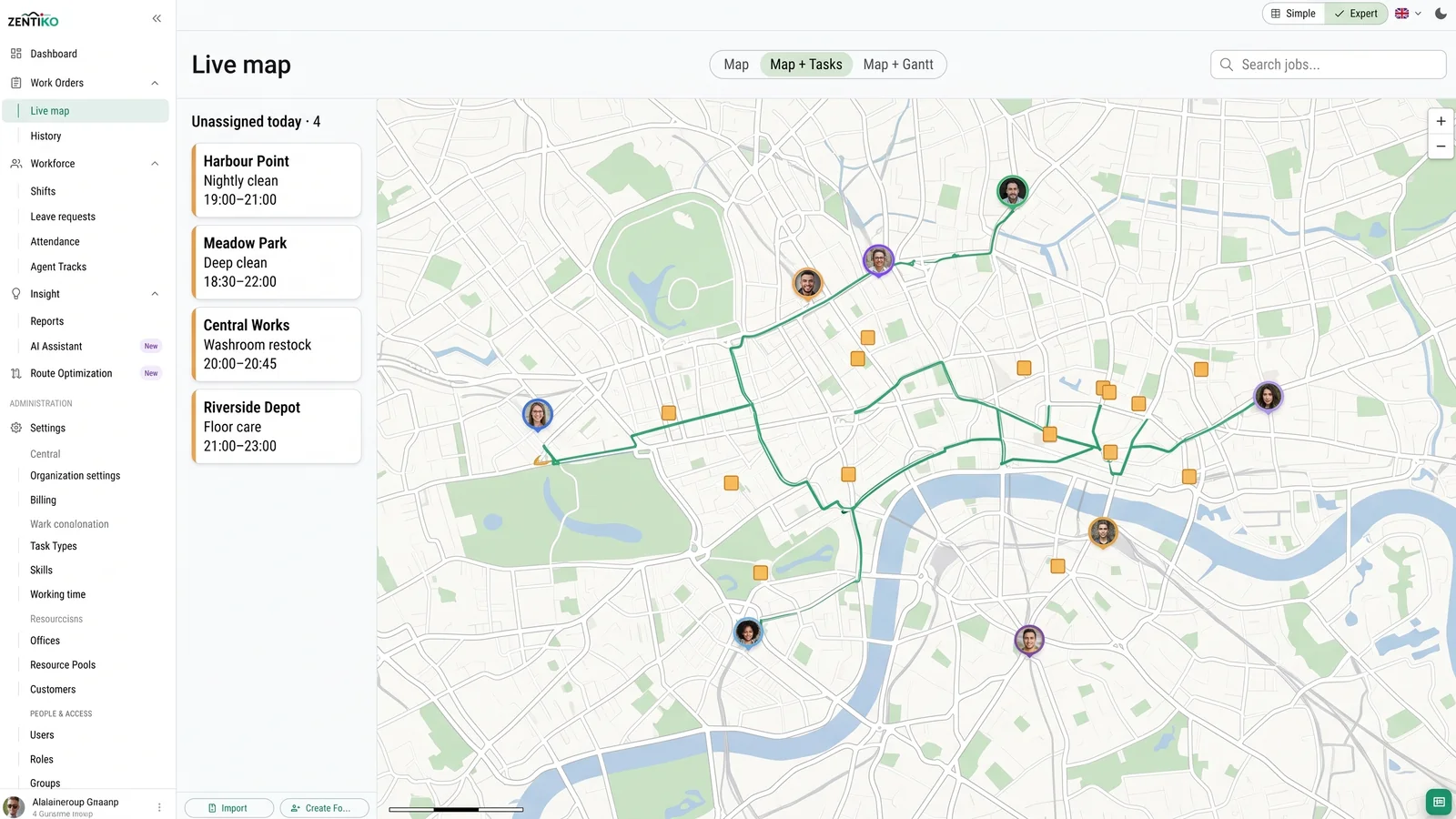This screenshot has height=819, width=1456.
Task: Collapse the Workforce section chevron
Action: [155, 164]
